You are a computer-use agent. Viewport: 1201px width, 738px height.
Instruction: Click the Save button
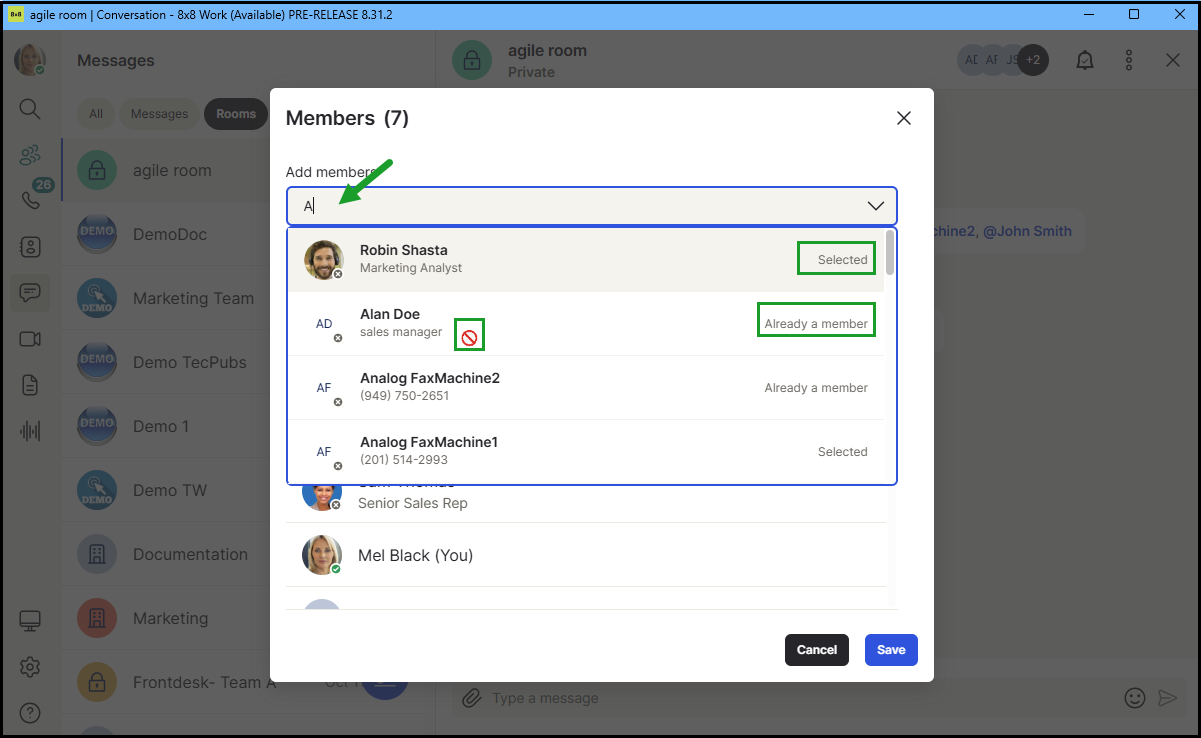point(890,650)
